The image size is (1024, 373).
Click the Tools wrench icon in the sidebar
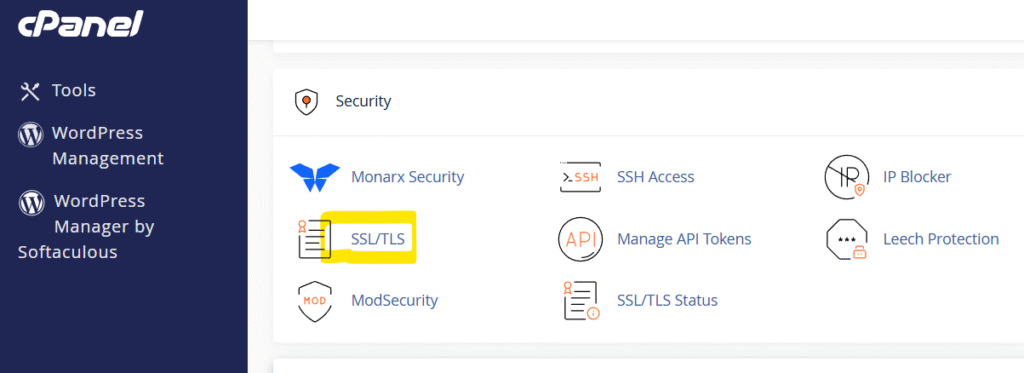click(30, 91)
